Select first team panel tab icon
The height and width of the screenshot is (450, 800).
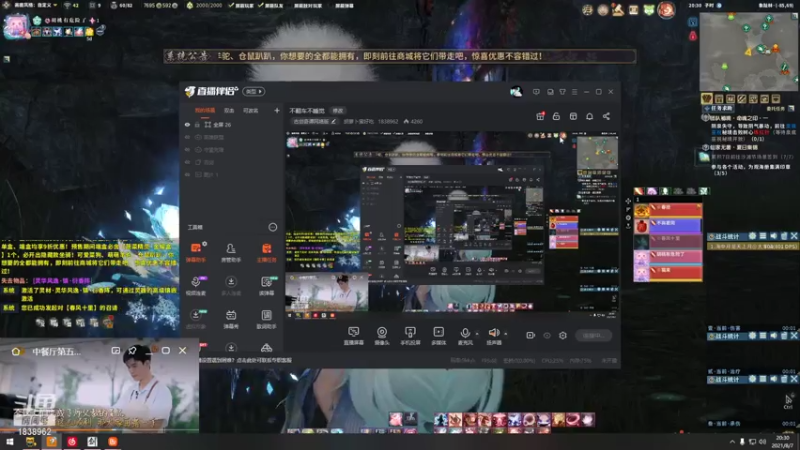tap(639, 191)
